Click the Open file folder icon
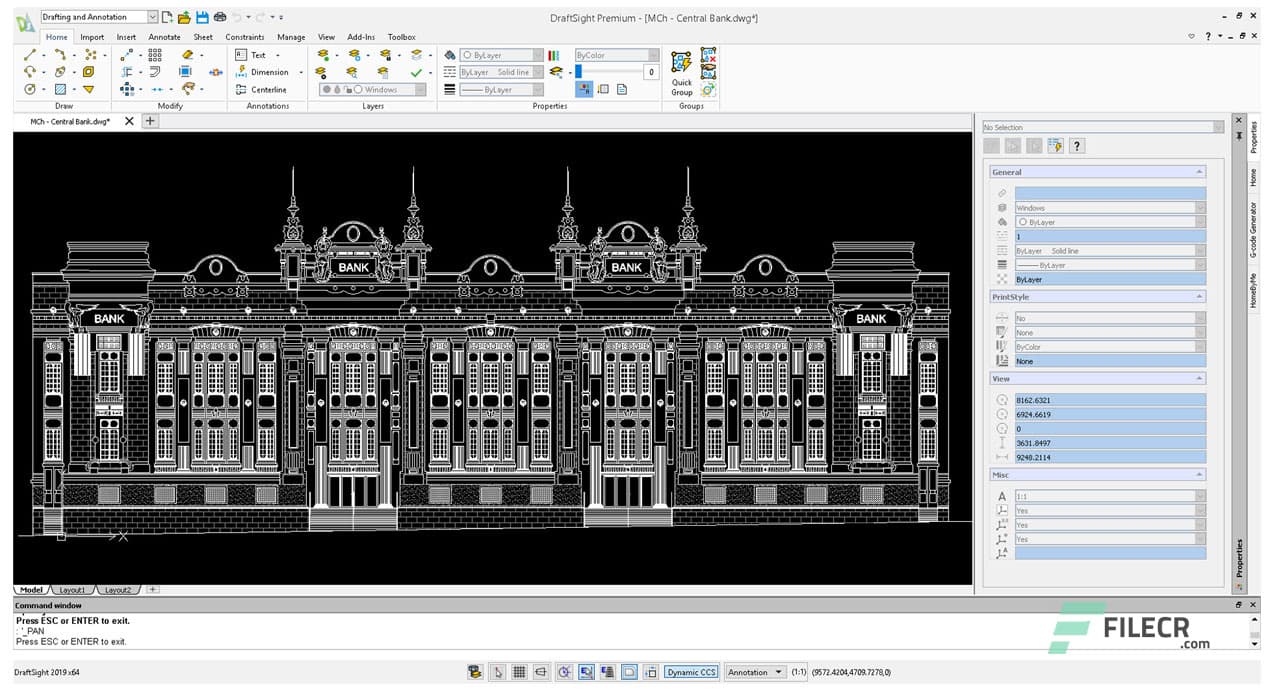 point(184,17)
